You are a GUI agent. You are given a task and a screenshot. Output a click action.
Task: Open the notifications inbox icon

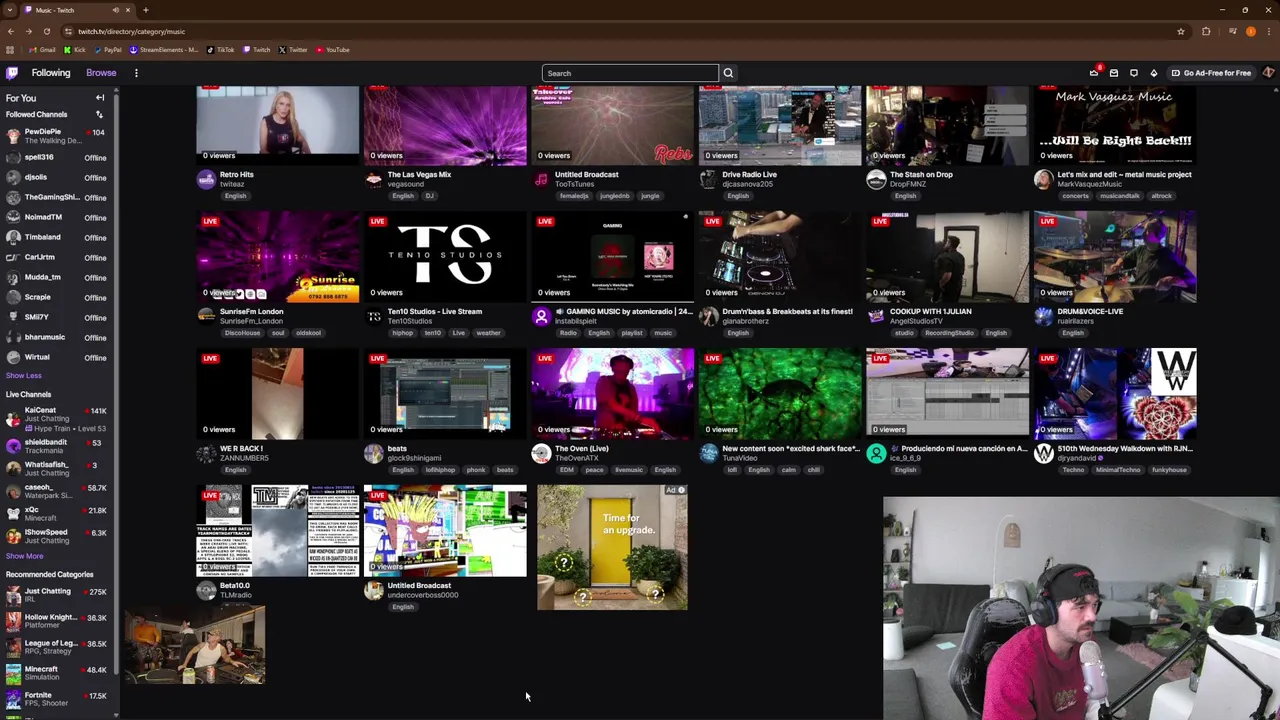click(x=1114, y=73)
